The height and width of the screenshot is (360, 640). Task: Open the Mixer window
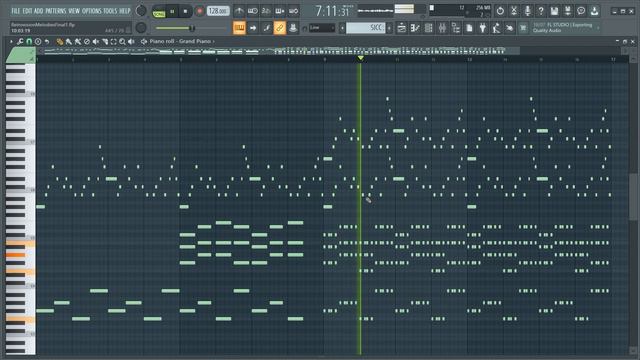coord(442,28)
